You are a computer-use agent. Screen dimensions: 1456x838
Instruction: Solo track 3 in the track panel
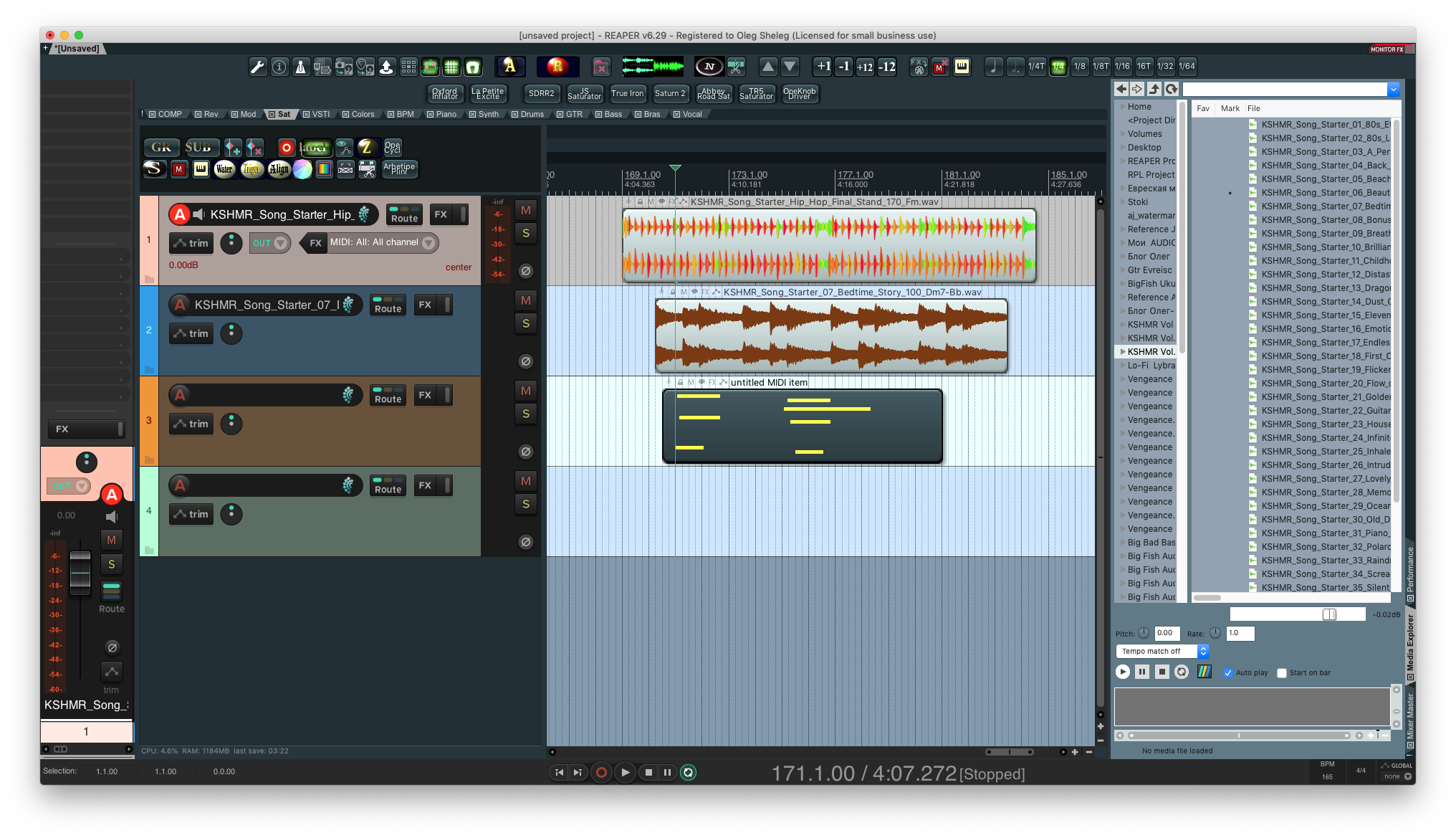click(x=526, y=414)
